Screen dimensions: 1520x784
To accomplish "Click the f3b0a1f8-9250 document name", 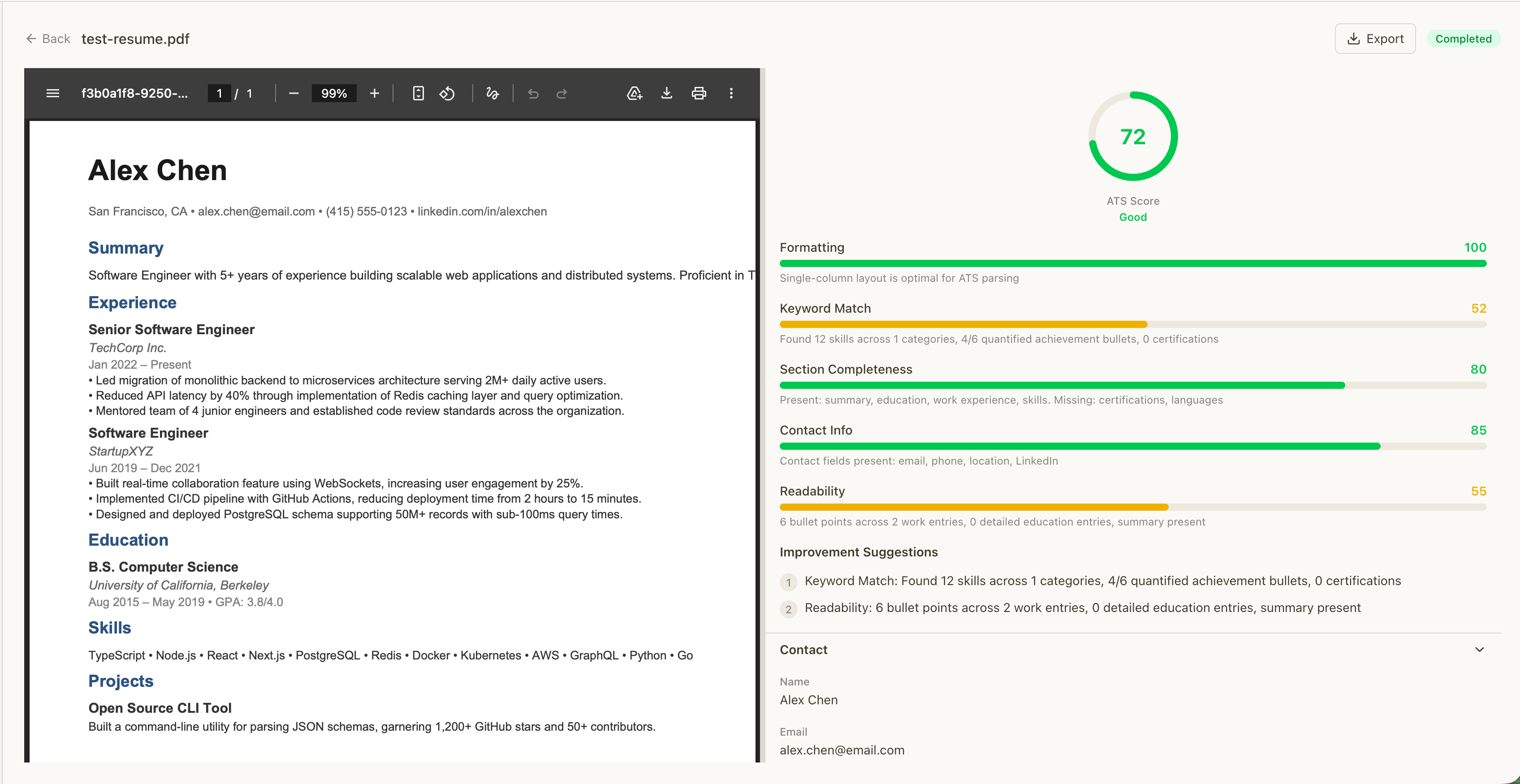I will pyautogui.click(x=134, y=93).
